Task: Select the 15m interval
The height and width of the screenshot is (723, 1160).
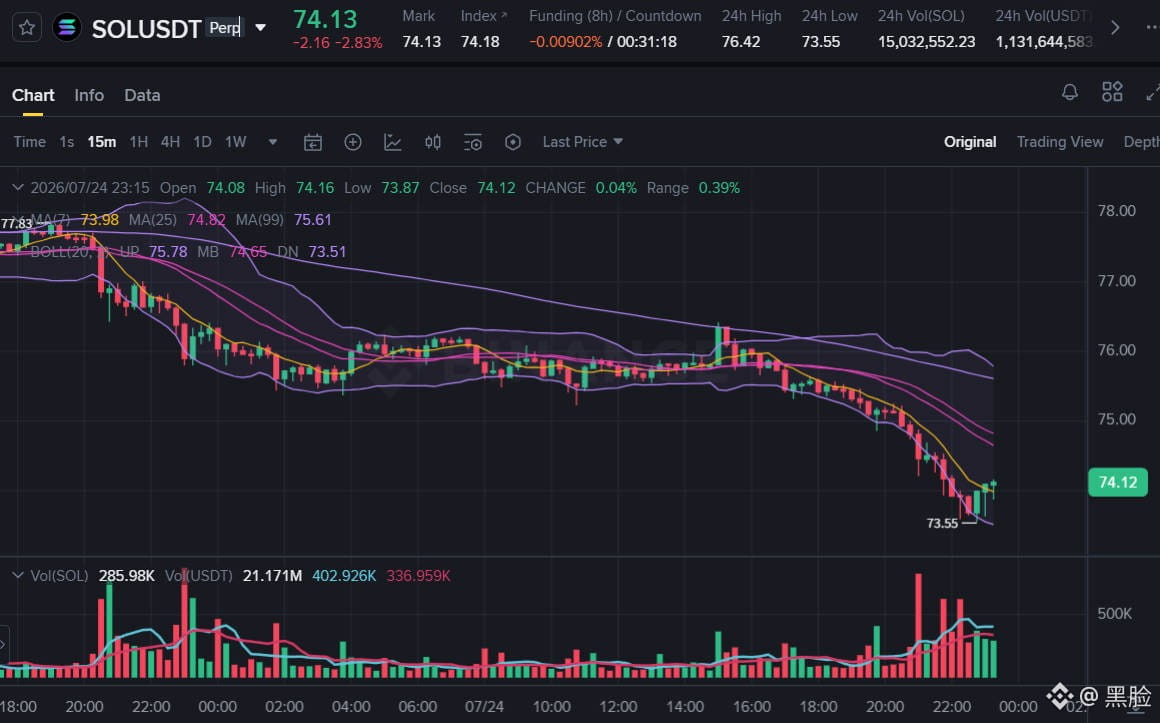Action: point(101,141)
